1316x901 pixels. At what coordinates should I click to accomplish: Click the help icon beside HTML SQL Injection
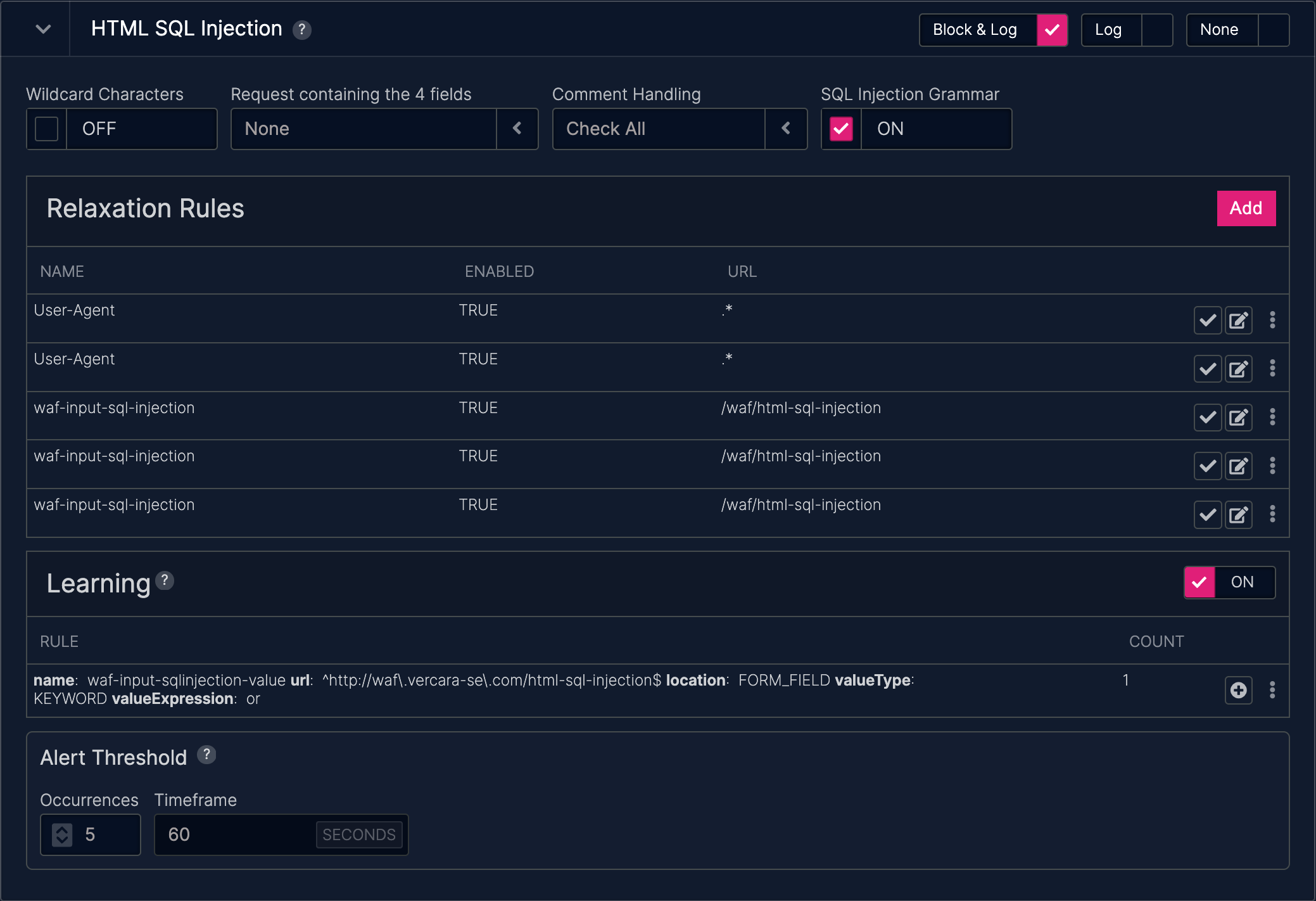pos(301,30)
